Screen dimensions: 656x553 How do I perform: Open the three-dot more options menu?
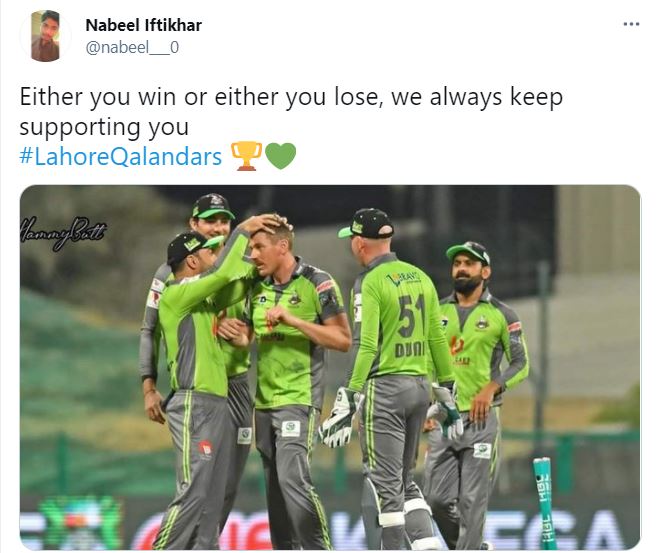(x=631, y=24)
